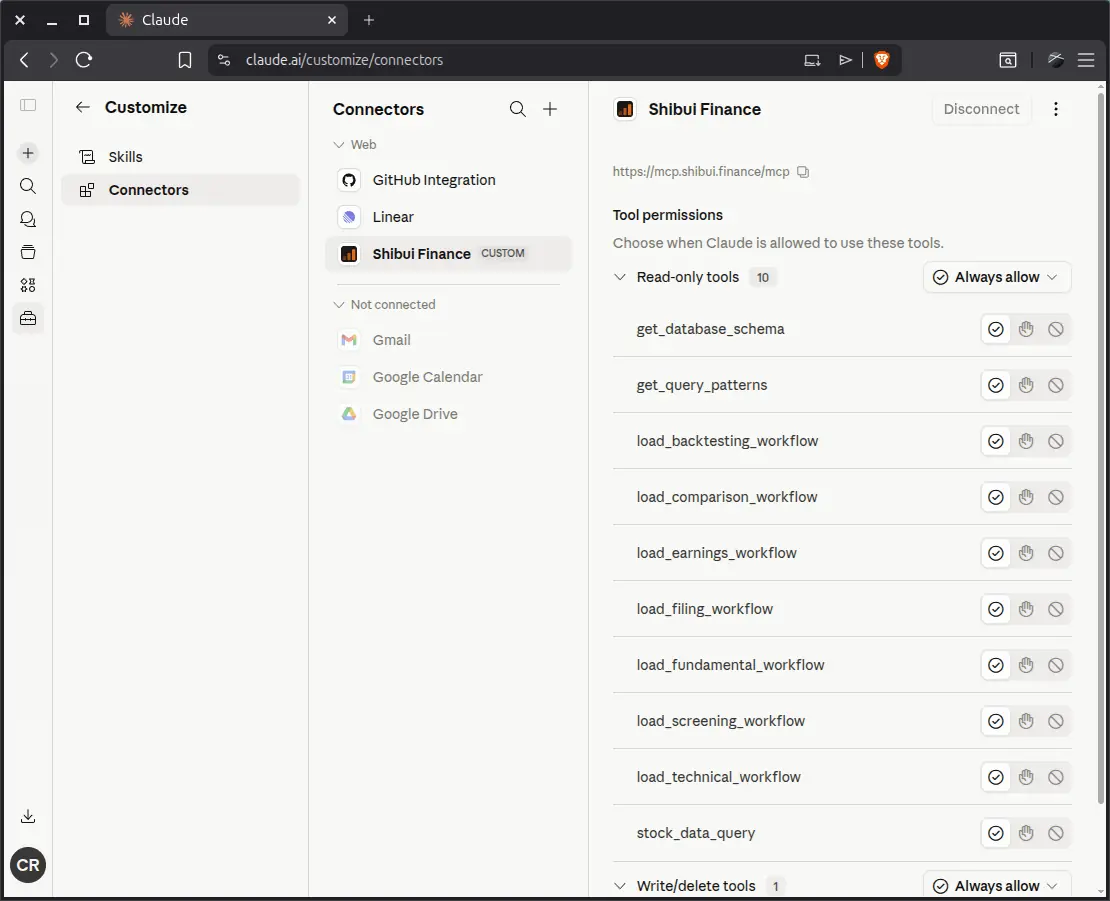Set load_screening_workflow to needs approval

(x=1026, y=721)
